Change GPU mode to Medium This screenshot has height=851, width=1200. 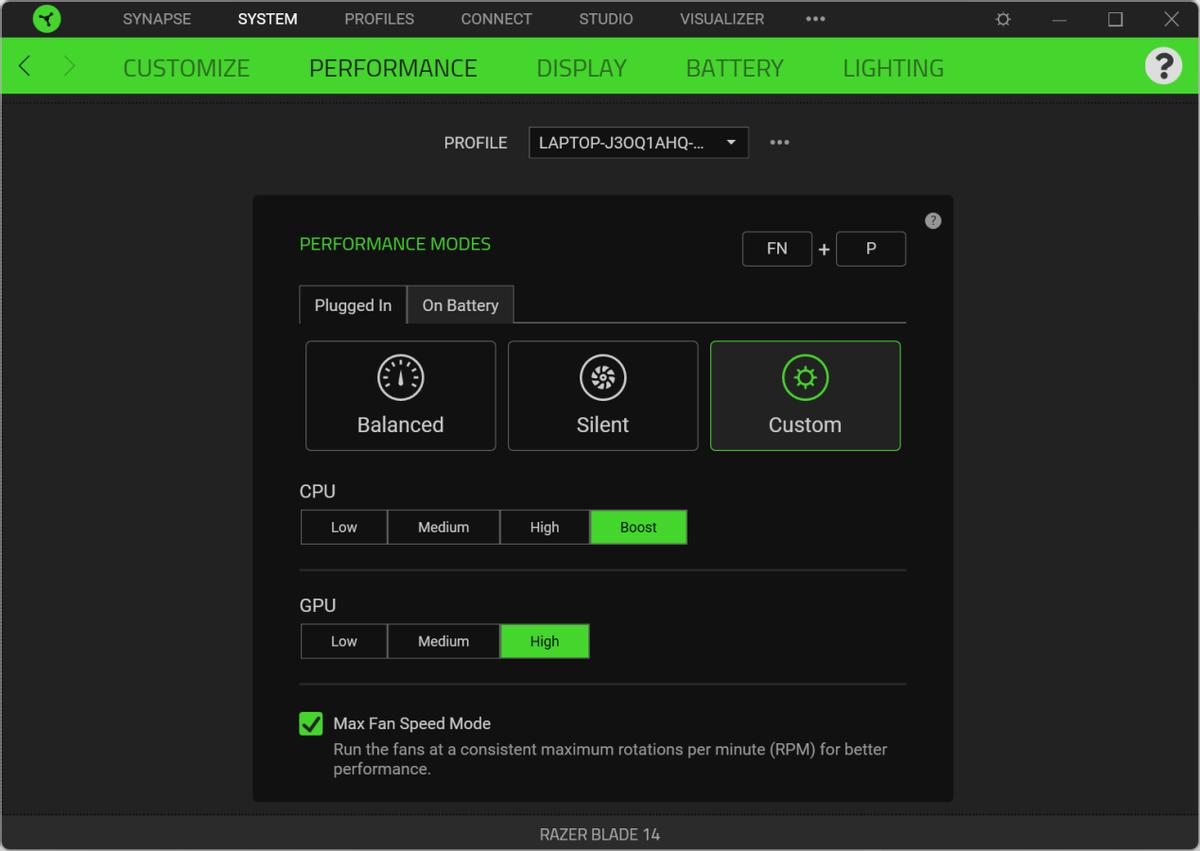[x=443, y=641]
